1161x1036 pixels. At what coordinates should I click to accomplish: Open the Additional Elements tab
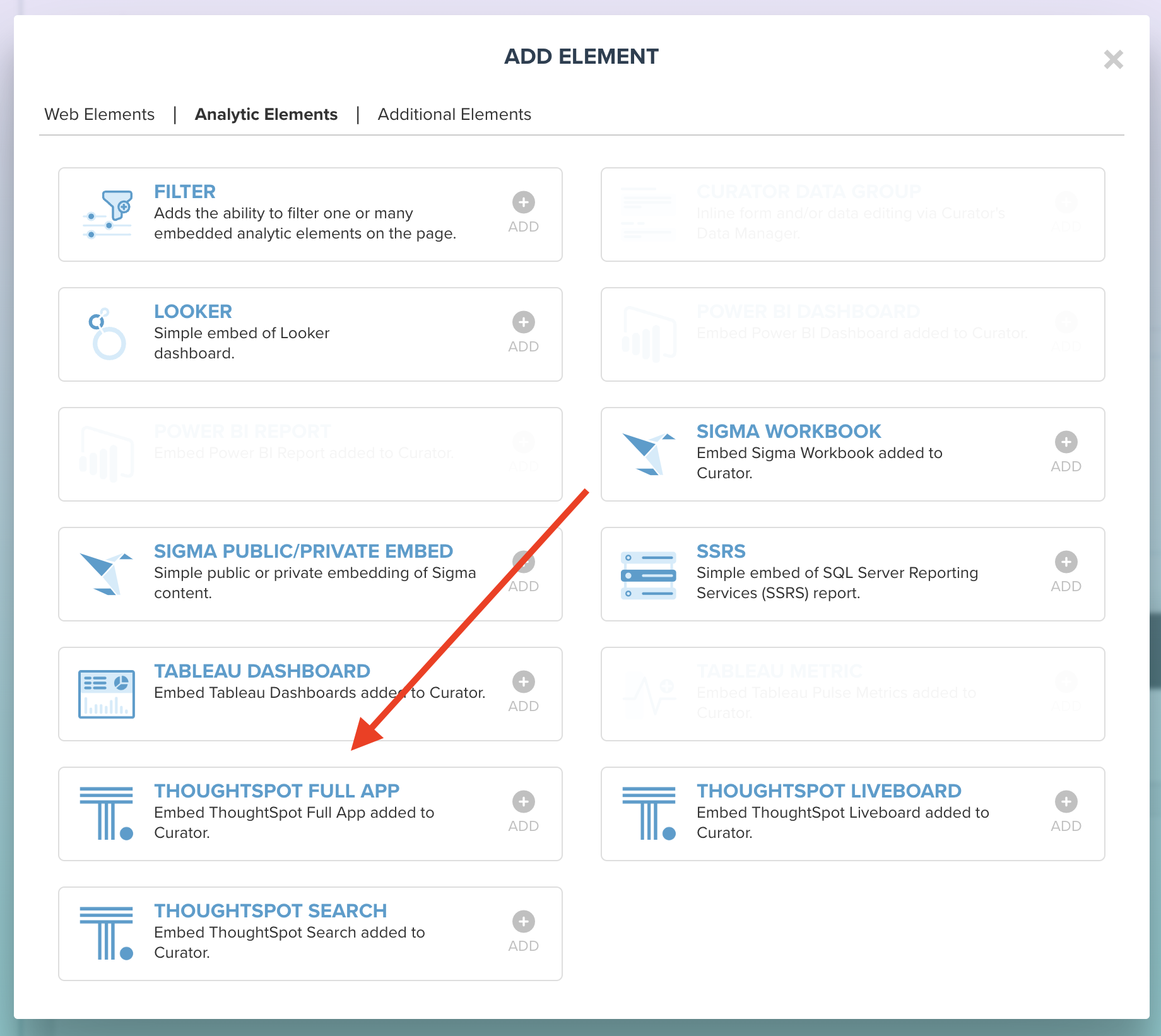(x=454, y=114)
